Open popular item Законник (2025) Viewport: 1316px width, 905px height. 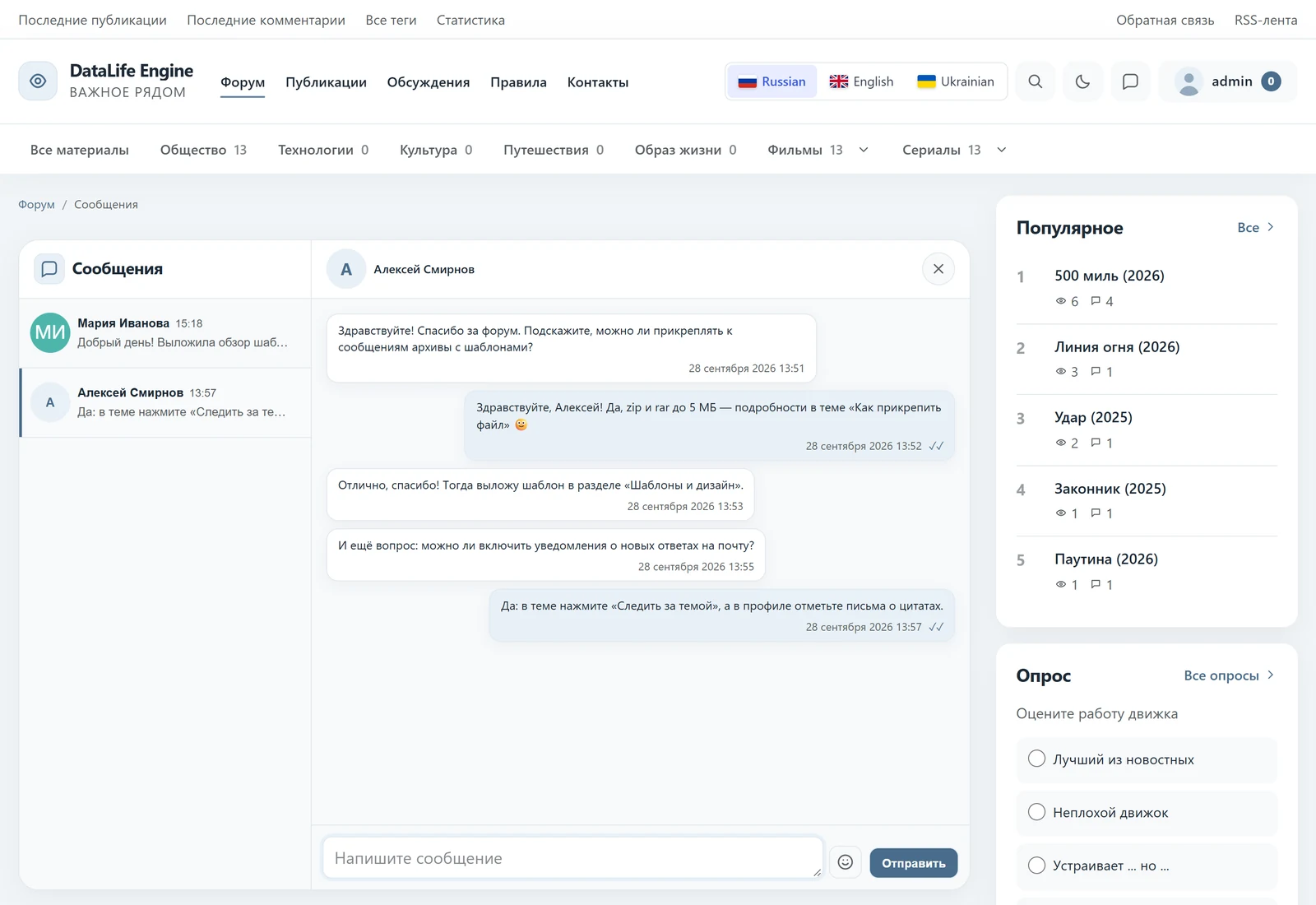pos(1110,489)
